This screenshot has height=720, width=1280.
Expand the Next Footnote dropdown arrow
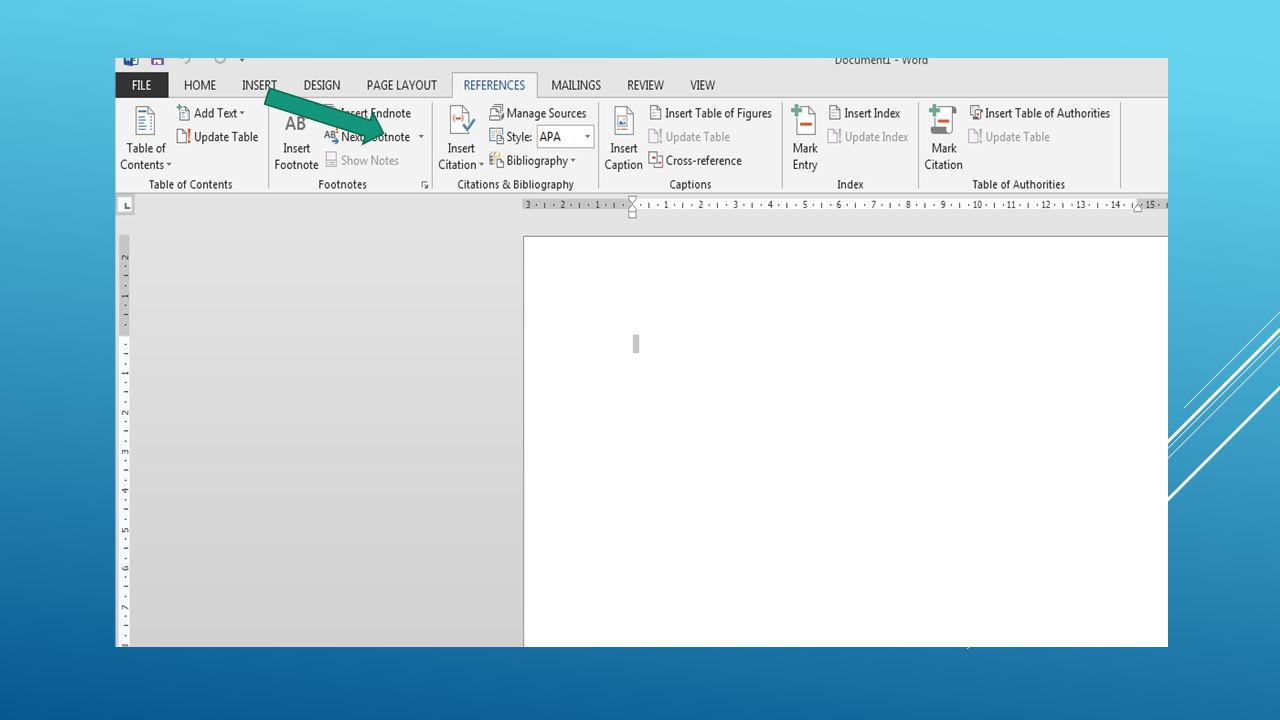pyautogui.click(x=421, y=137)
